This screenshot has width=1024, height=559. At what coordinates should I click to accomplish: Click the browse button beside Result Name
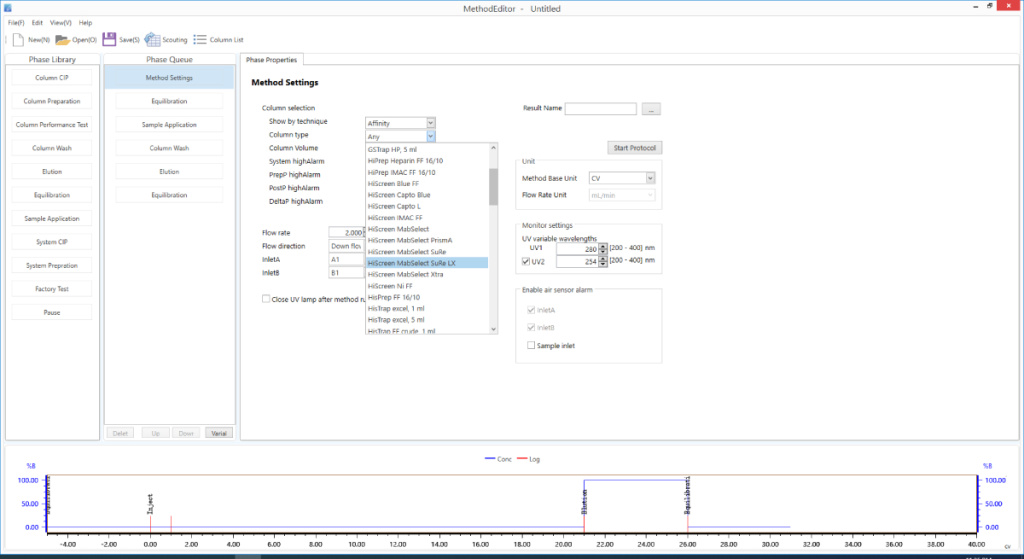coord(651,109)
